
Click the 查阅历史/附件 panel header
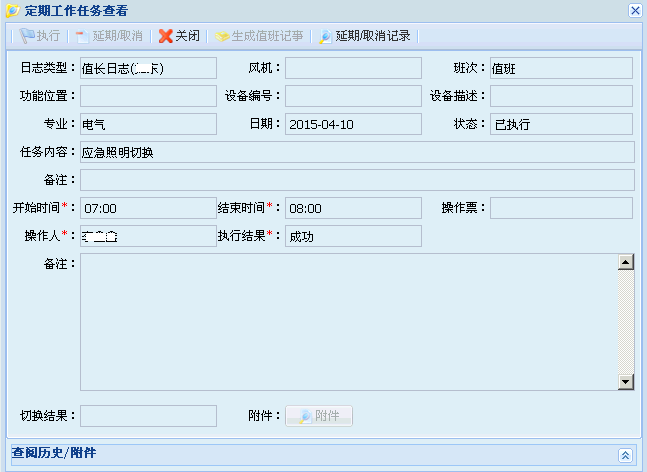tap(300, 454)
